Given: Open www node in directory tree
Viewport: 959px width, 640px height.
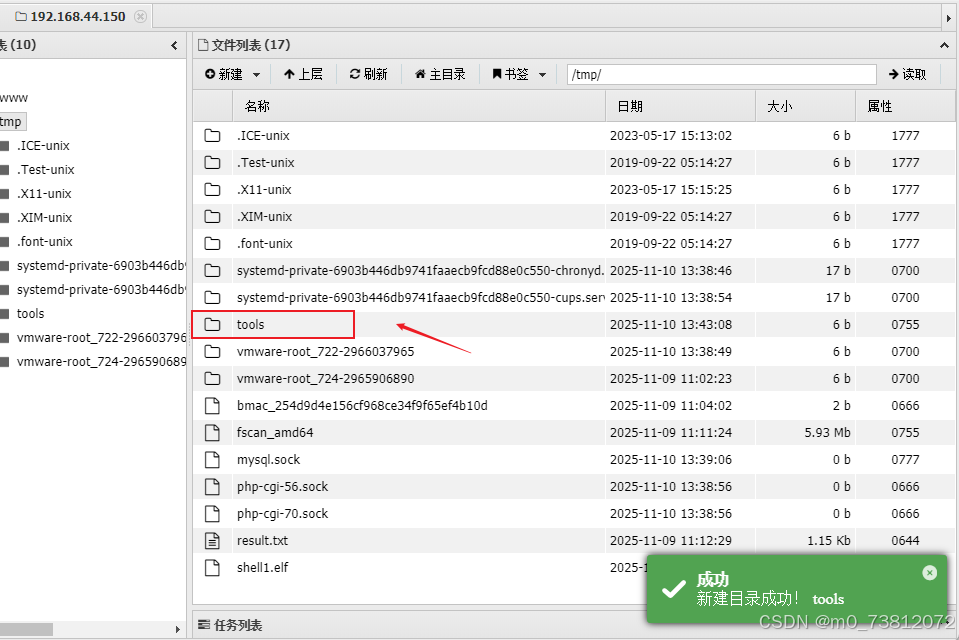Looking at the screenshot, I should (13, 98).
